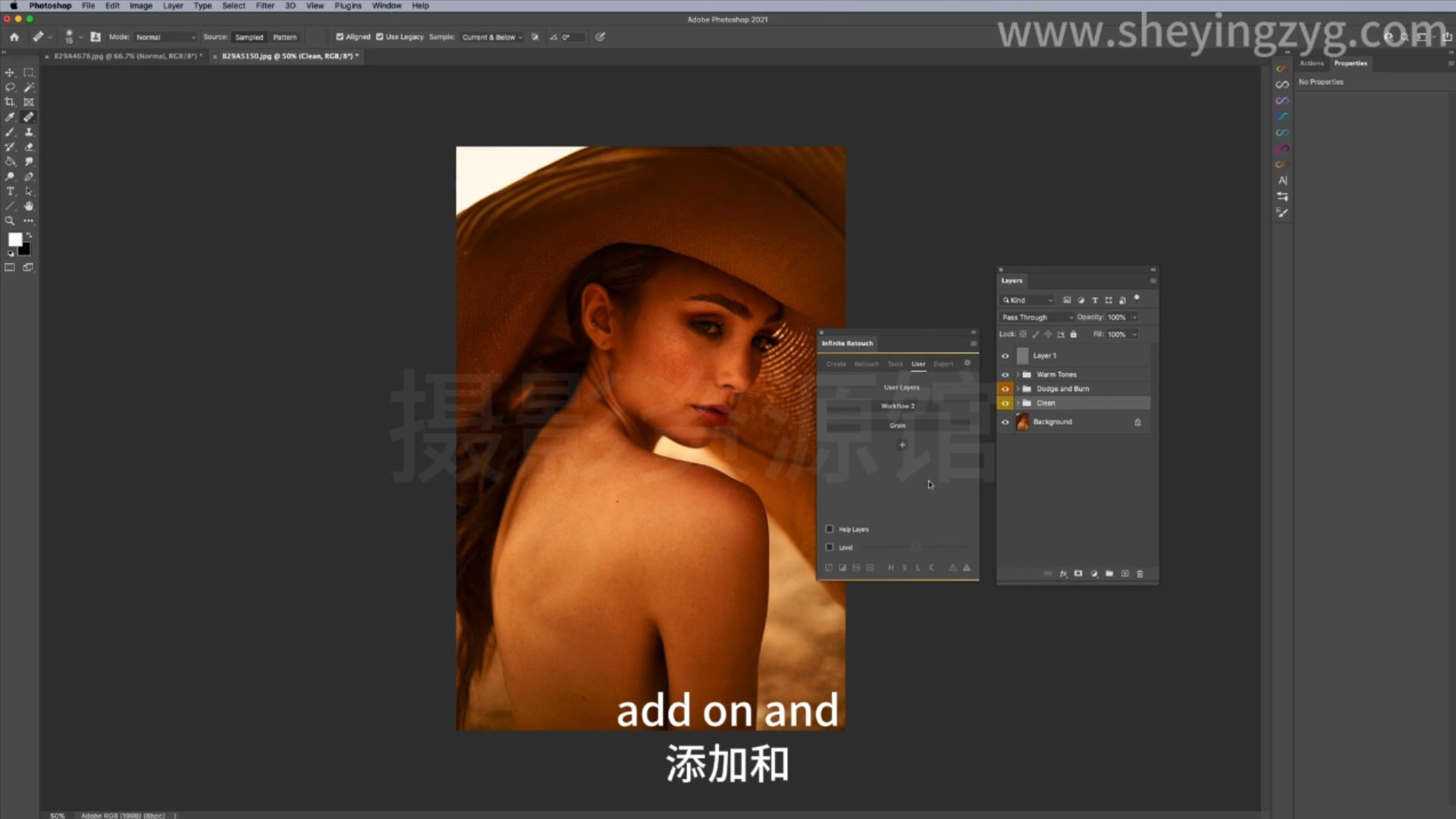Select the Move tool
1456x819 pixels.
10,73
